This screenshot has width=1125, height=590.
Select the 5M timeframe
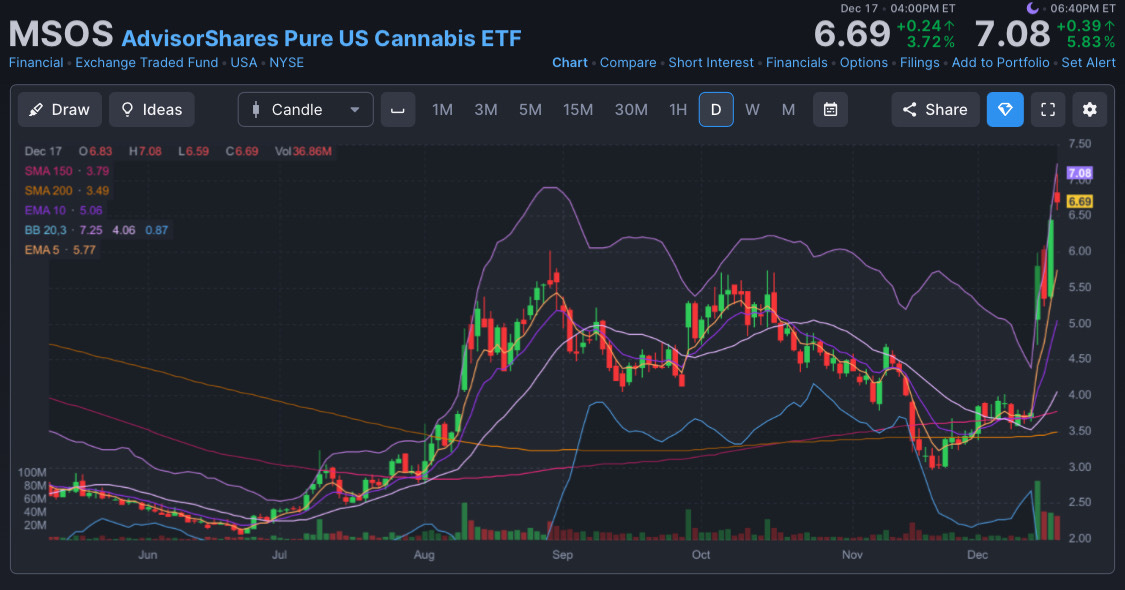pyautogui.click(x=530, y=110)
